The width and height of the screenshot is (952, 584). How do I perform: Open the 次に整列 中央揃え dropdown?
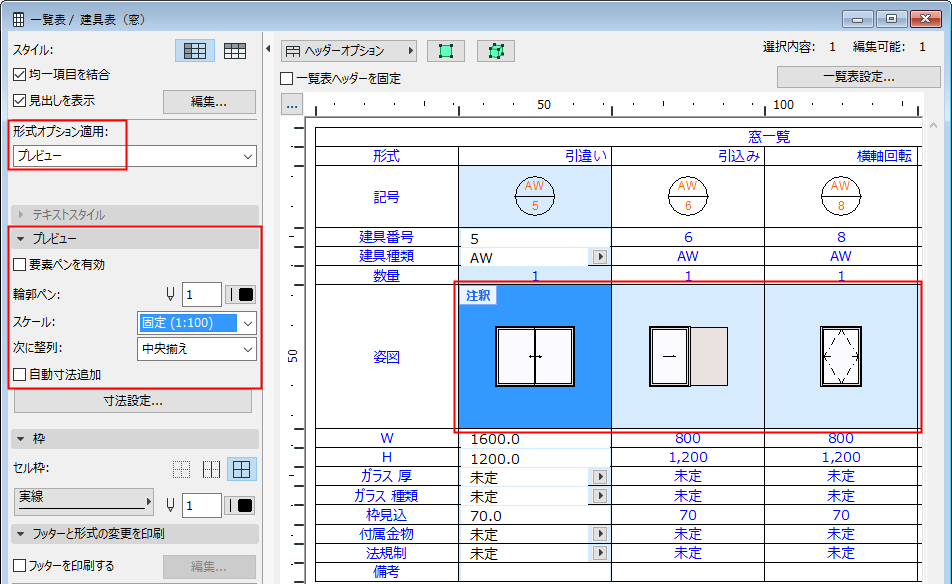(197, 349)
